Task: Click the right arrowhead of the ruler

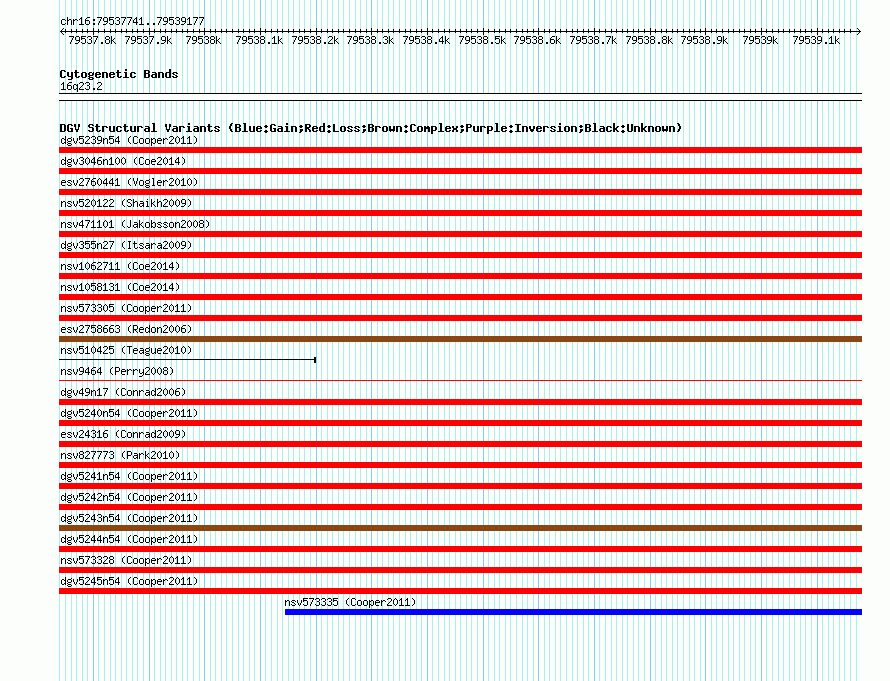Action: coord(859,32)
